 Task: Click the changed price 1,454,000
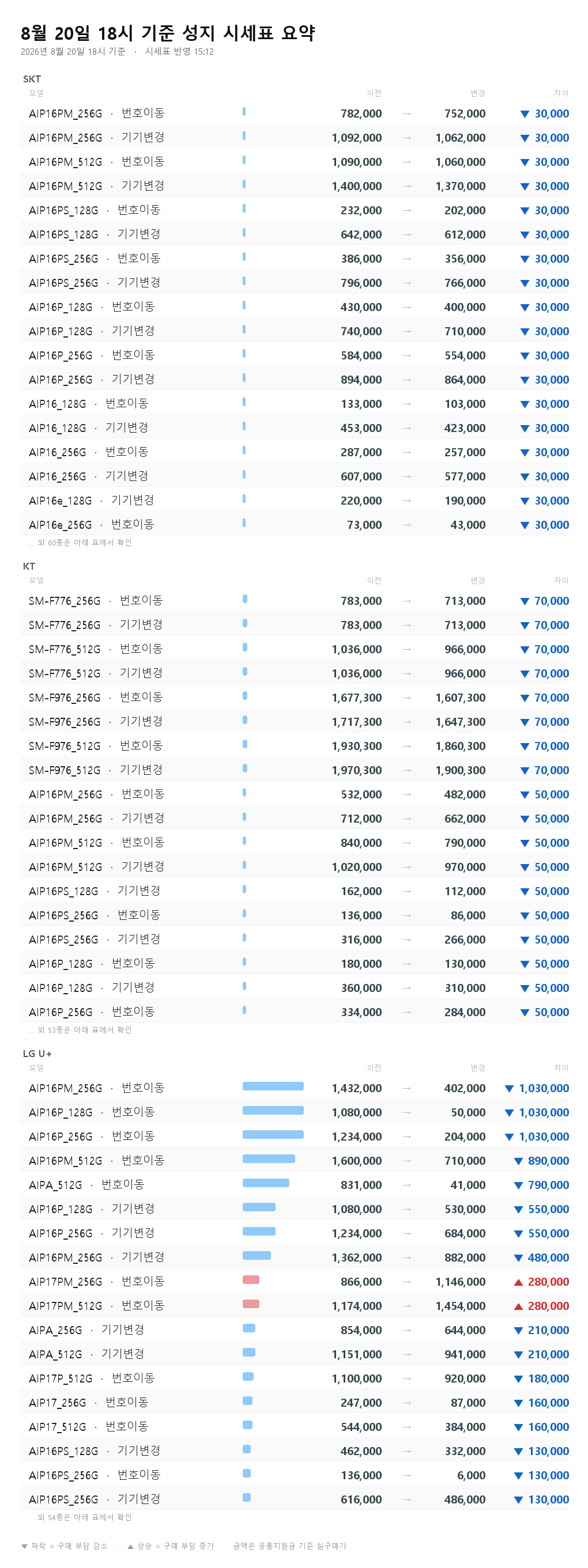pos(461,1307)
